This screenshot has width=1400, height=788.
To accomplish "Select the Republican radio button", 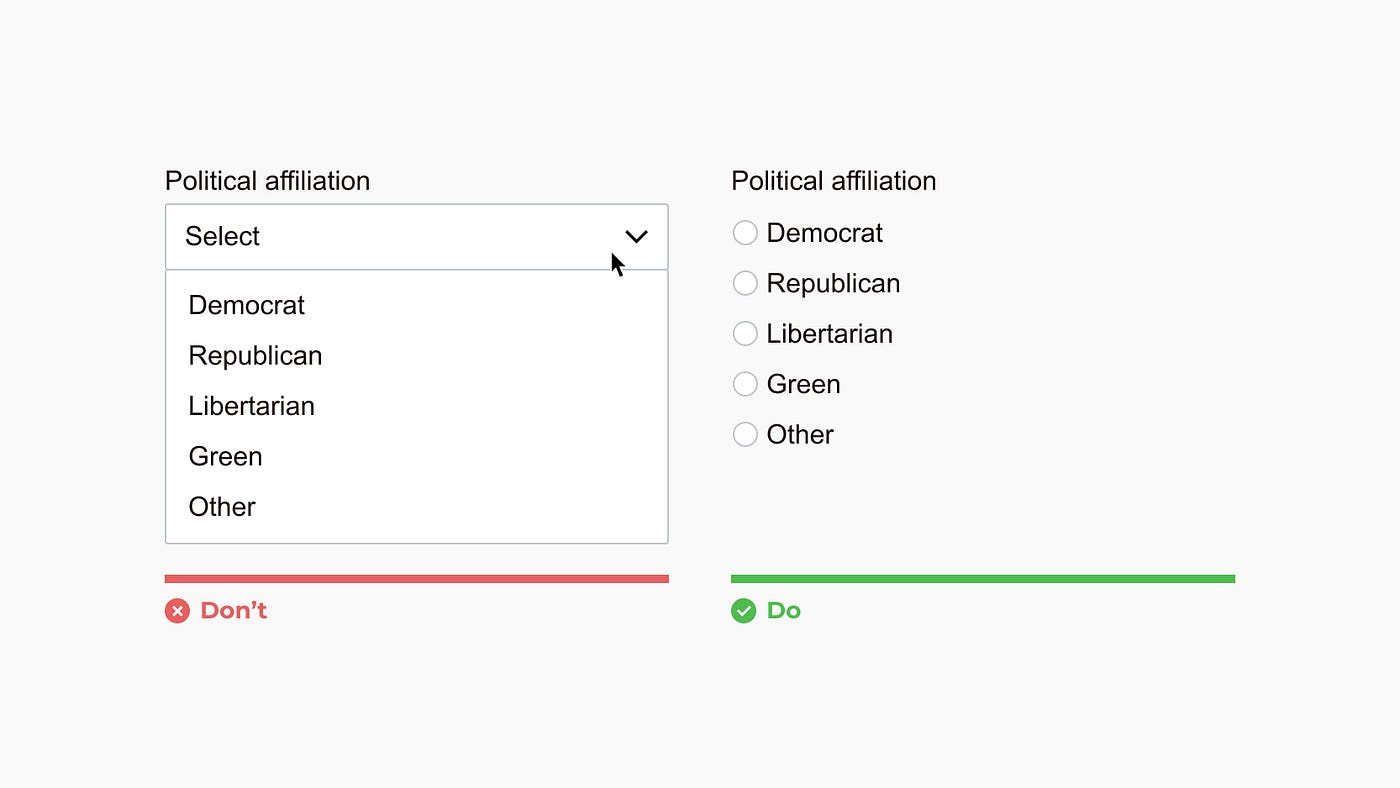I will tap(745, 283).
